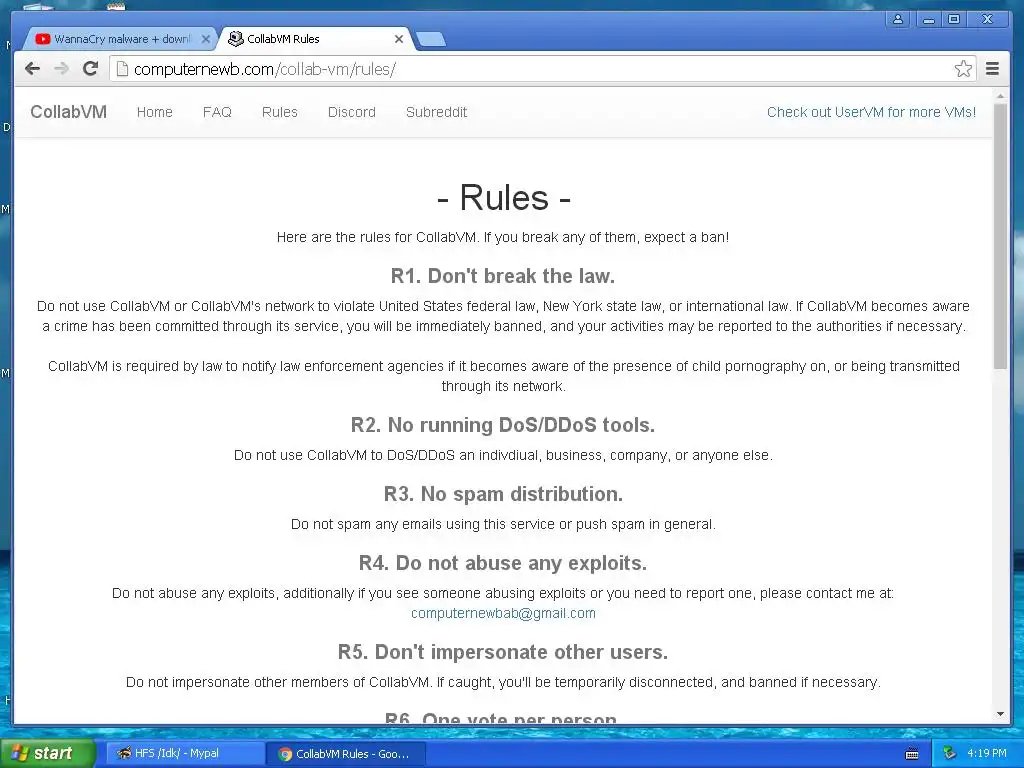The image size is (1024, 768).
Task: Click the computernewbab@gmail.com email link
Action: (503, 613)
